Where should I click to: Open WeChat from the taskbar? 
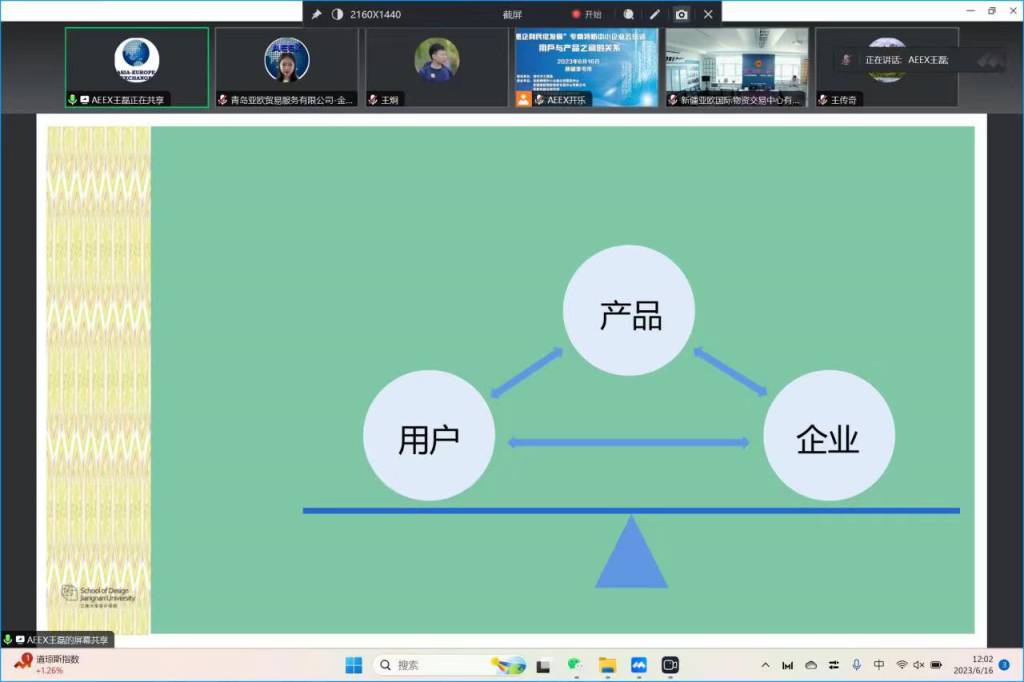tap(574, 665)
